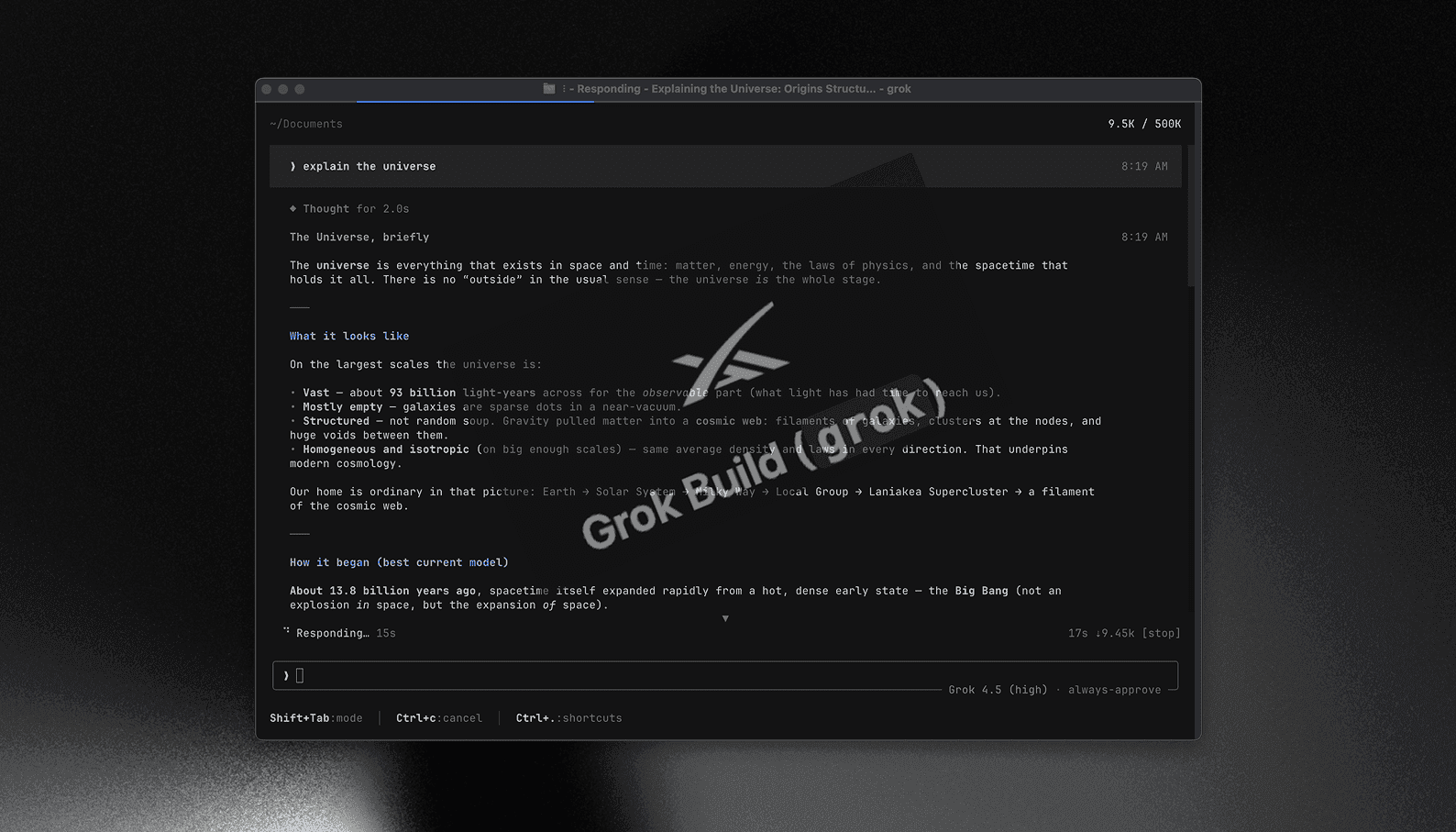Click the 'Grok 4.5 (high)' model label
The image size is (1456, 832).
pyautogui.click(x=998, y=690)
